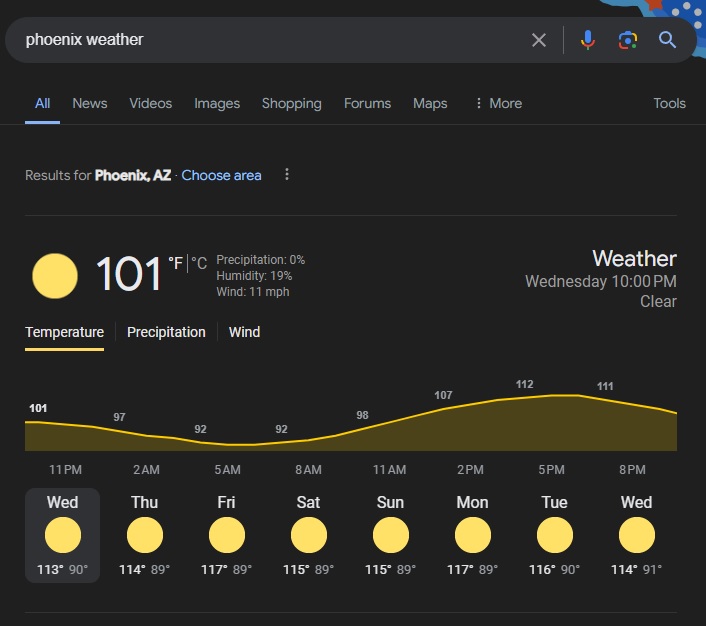Switch temperature unit to Fahrenheit
The image size is (706, 626).
tap(176, 263)
